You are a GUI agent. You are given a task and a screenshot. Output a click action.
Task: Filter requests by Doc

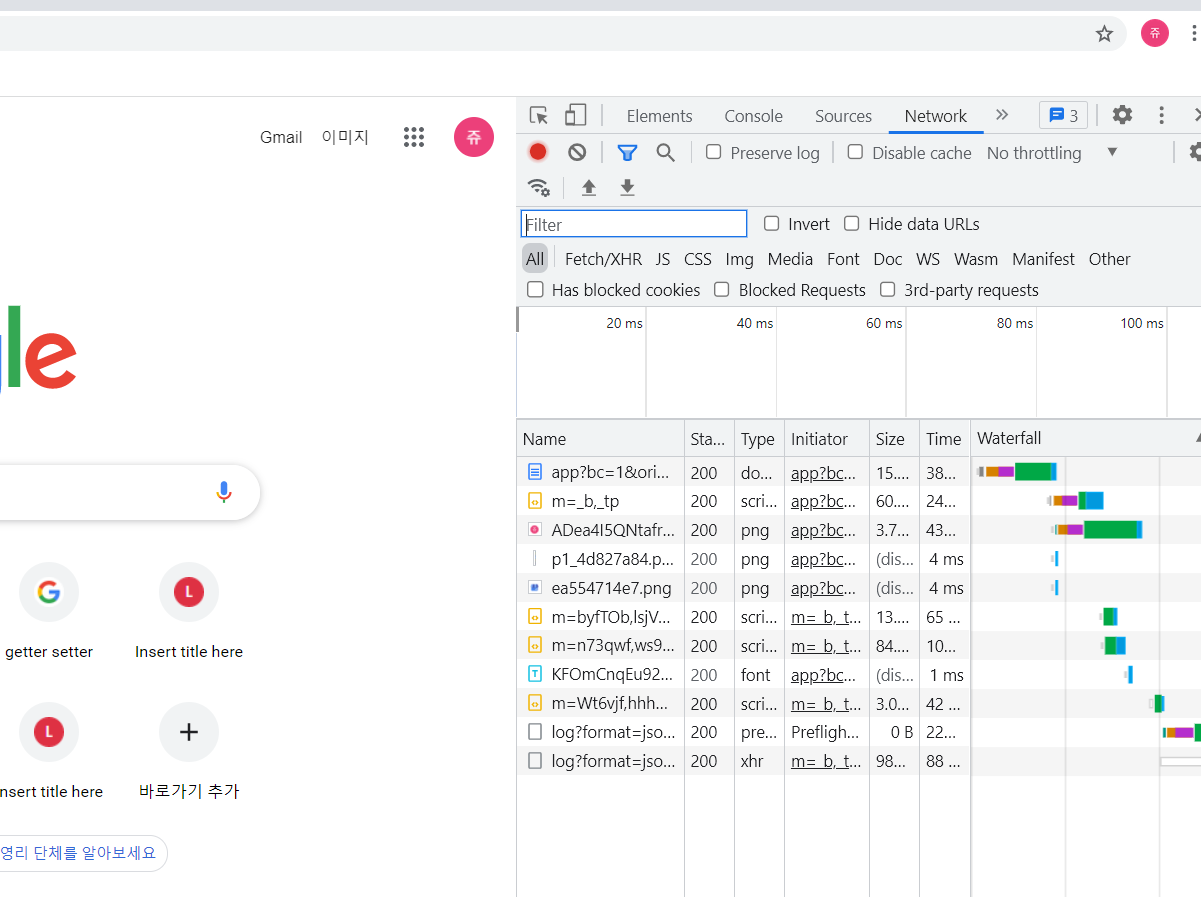tap(887, 259)
